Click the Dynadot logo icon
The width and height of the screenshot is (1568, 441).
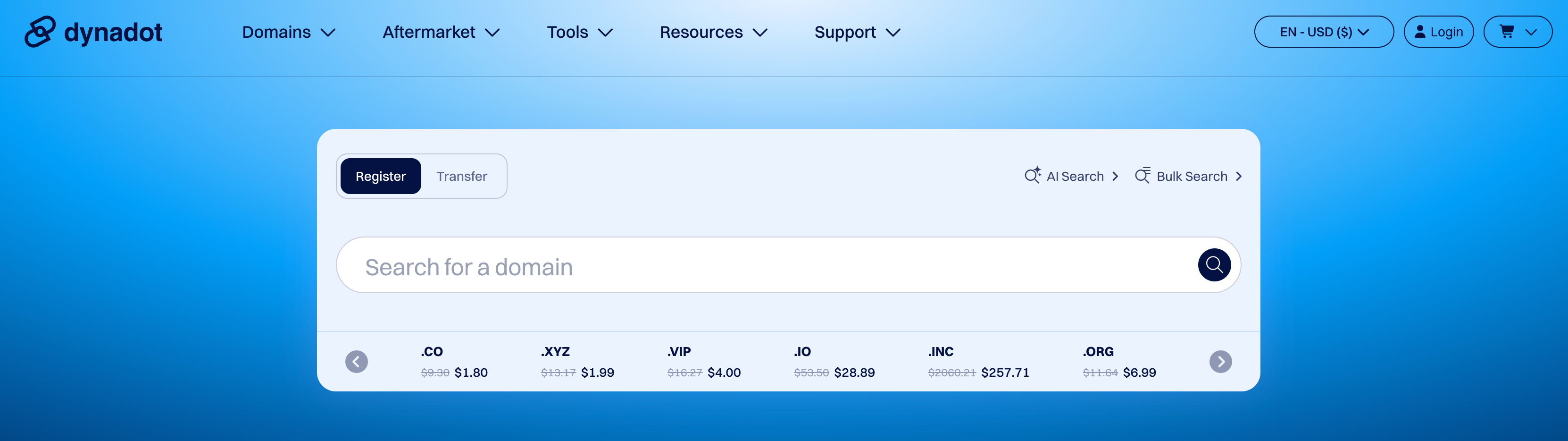click(40, 32)
